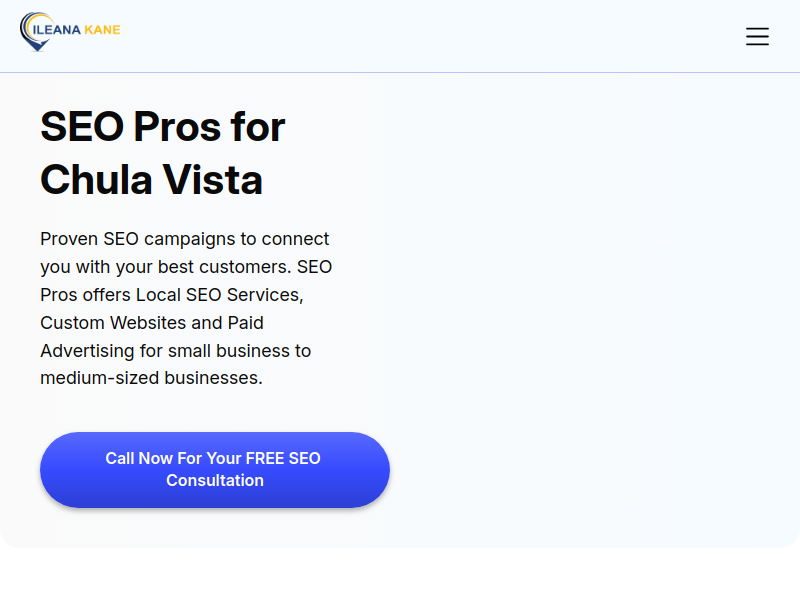This screenshot has width=800, height=600.
Task: Click the blue ILEANA logo word
Action: [x=57, y=30]
